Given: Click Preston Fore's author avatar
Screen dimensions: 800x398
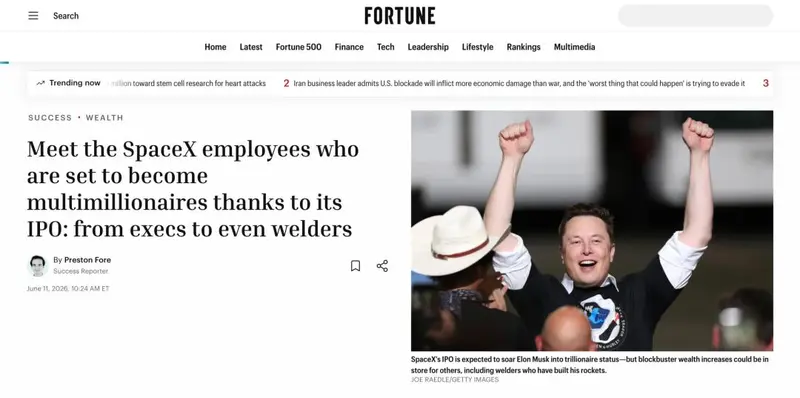Looking at the screenshot, I should 38,266.
